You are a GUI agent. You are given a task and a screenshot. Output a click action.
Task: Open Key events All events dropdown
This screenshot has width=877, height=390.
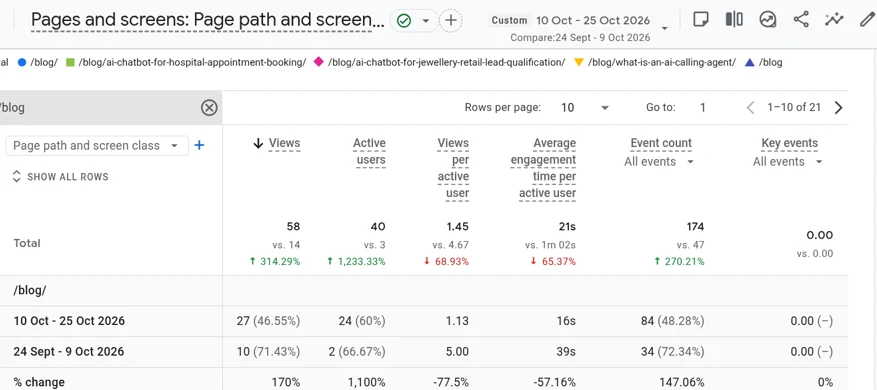pos(788,162)
